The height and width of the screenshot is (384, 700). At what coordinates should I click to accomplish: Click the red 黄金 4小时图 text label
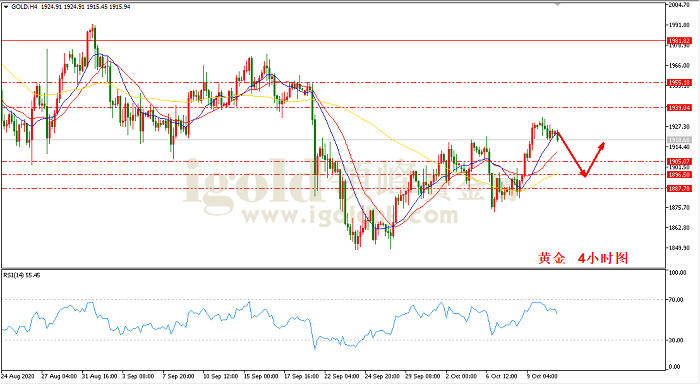click(x=583, y=258)
